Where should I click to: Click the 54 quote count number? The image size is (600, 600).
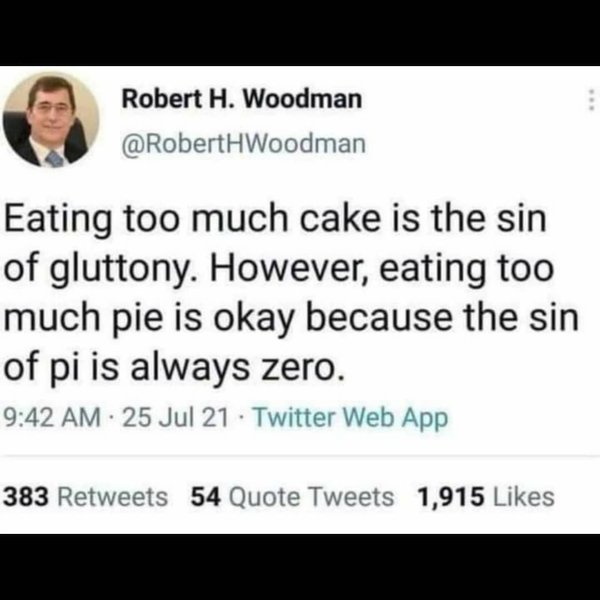click(206, 496)
